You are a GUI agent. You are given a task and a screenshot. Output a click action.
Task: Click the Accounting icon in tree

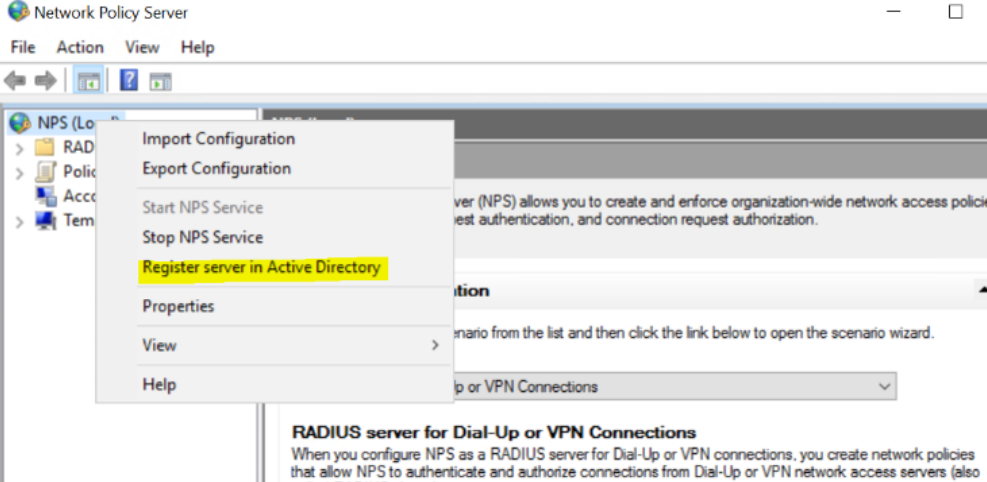coord(46,196)
